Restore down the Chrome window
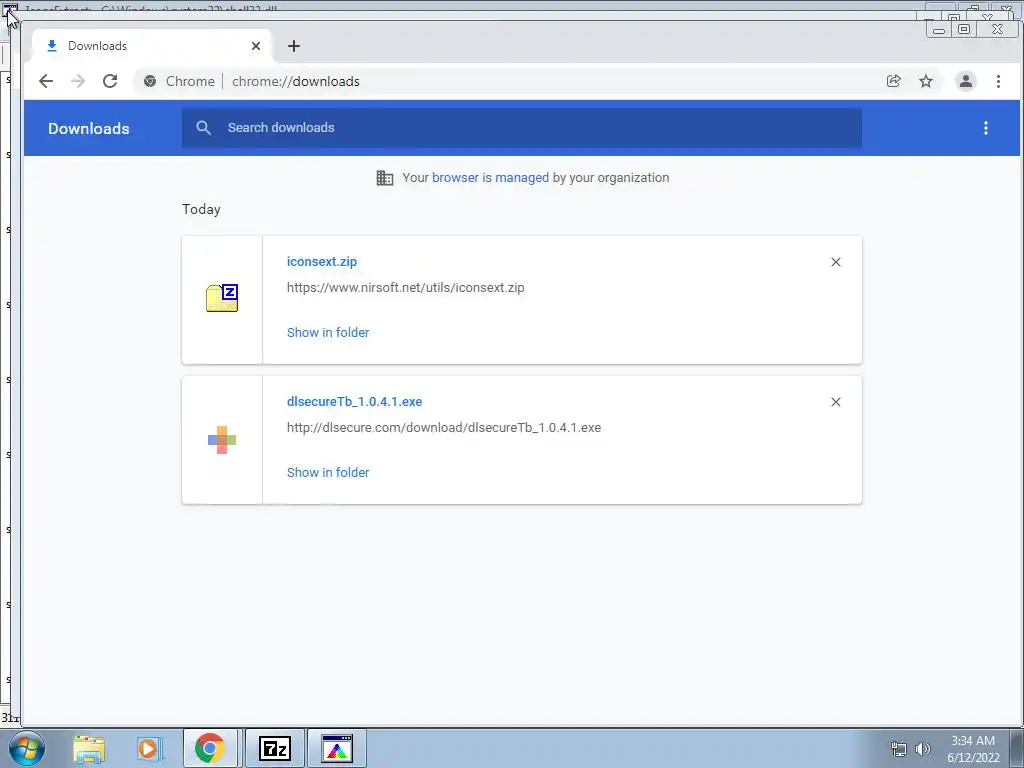This screenshot has width=1024, height=768. (963, 29)
